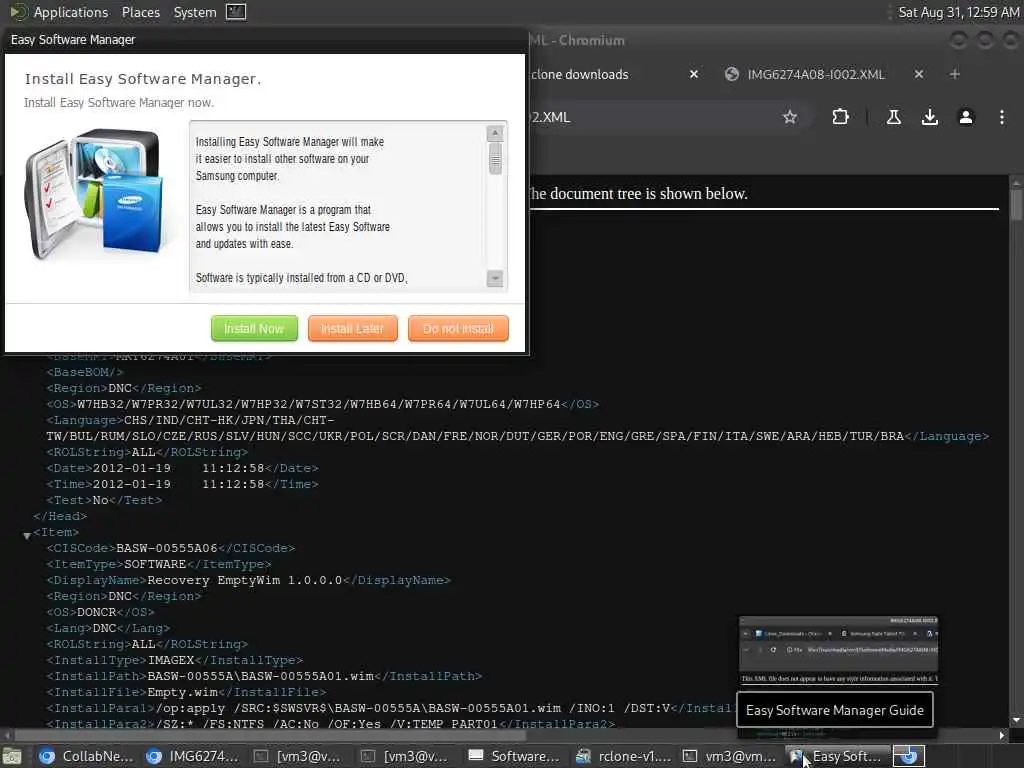Open the second [vm3@v... terminal taskbar item
Screen dimensions: 1024x768
(x=405, y=756)
